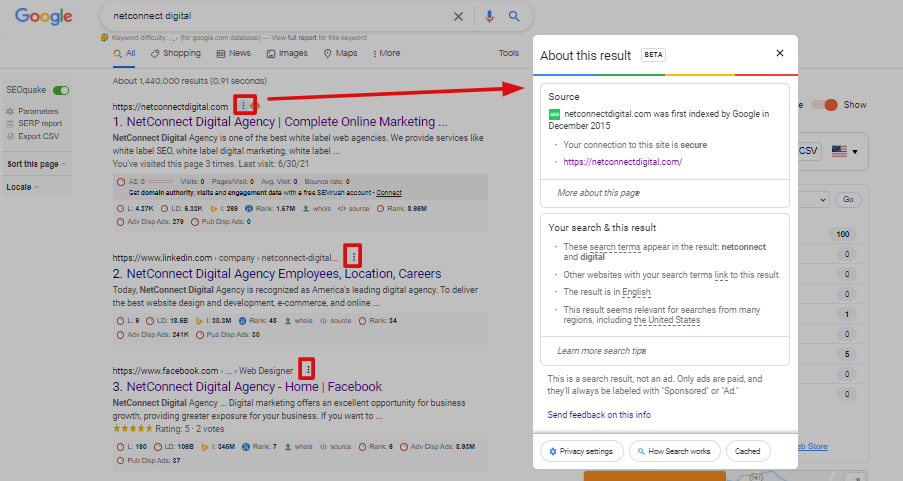903x481 pixels.
Task: Open three-dot menu beside Facebook result
Action: point(308,369)
